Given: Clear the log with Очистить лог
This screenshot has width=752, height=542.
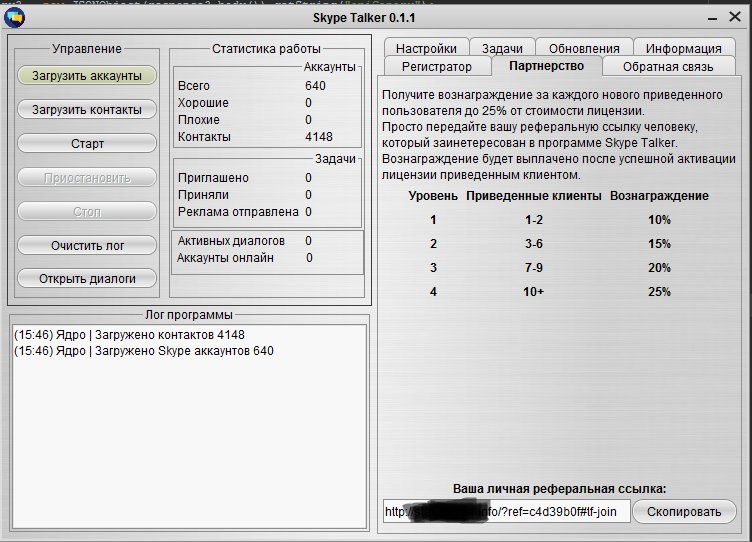Looking at the screenshot, I should point(87,246).
